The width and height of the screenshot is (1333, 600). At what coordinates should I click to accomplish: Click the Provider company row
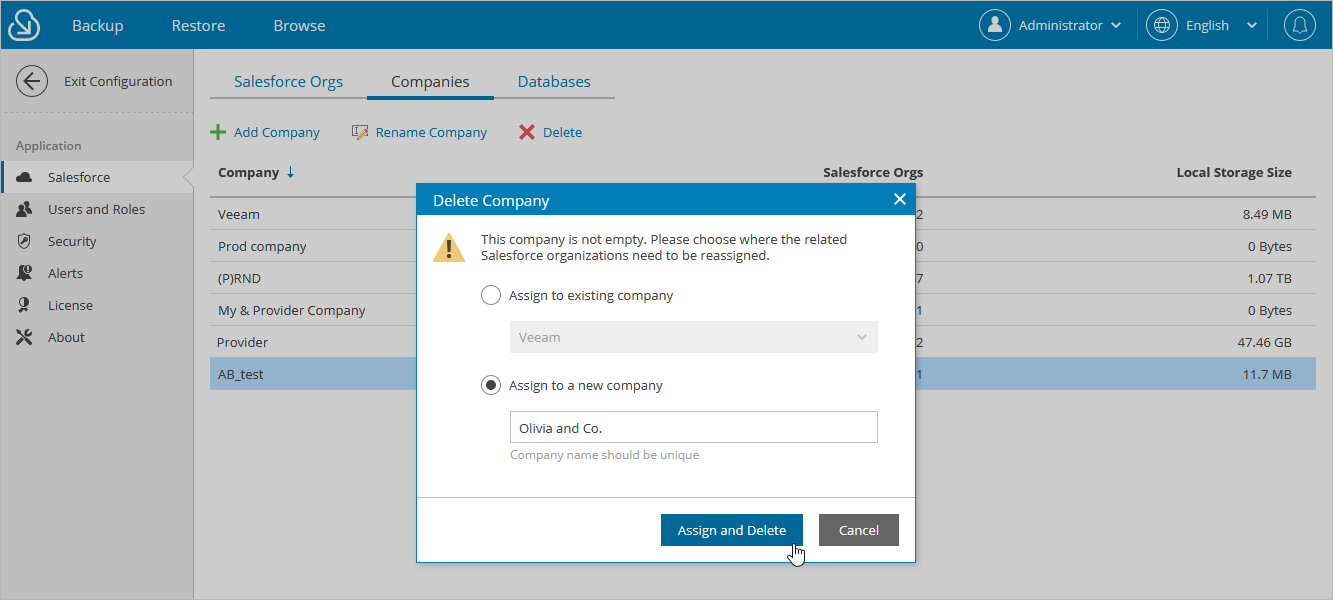[762, 342]
